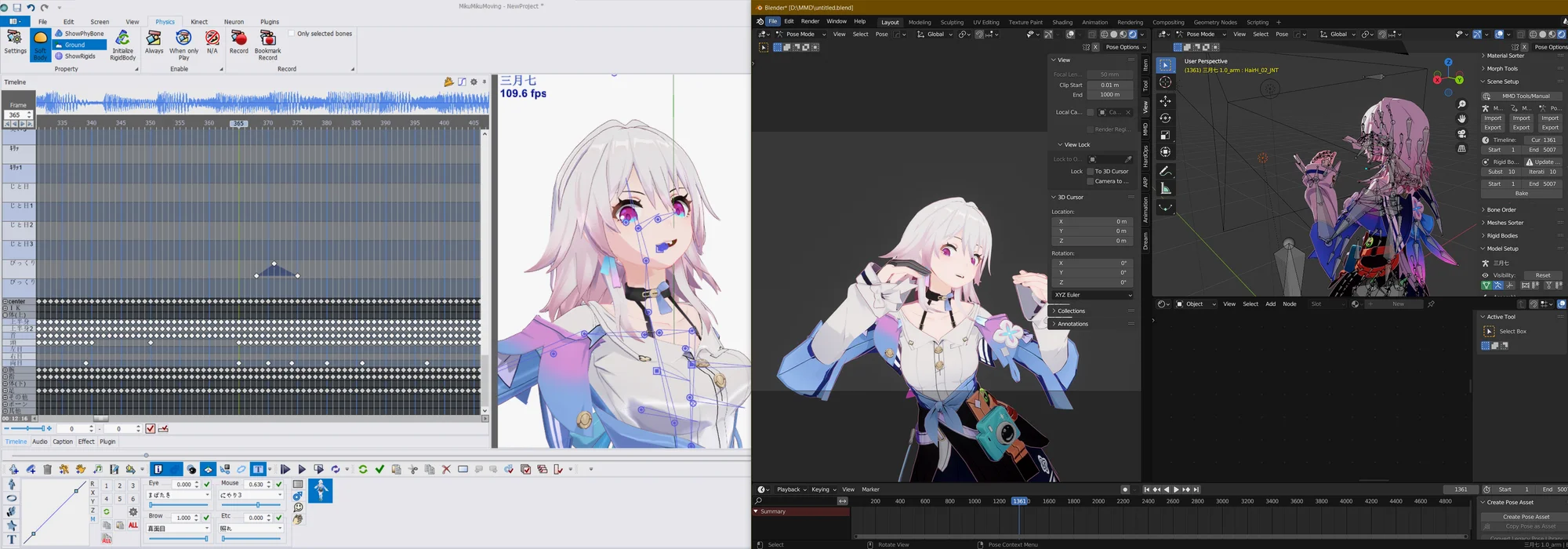Toggle ShowPhyBone option

click(79, 34)
